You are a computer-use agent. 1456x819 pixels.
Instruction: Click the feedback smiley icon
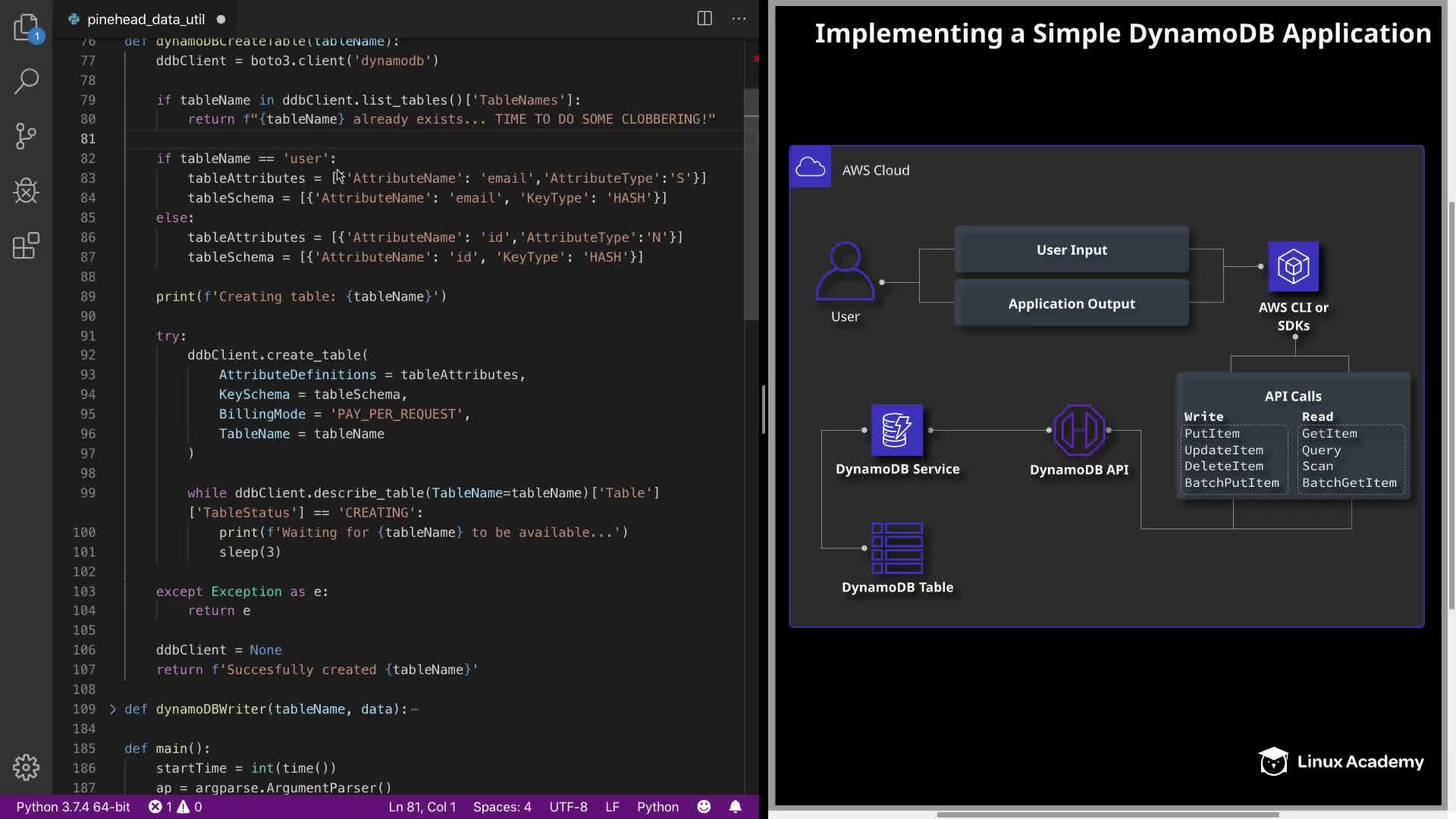[x=704, y=807]
